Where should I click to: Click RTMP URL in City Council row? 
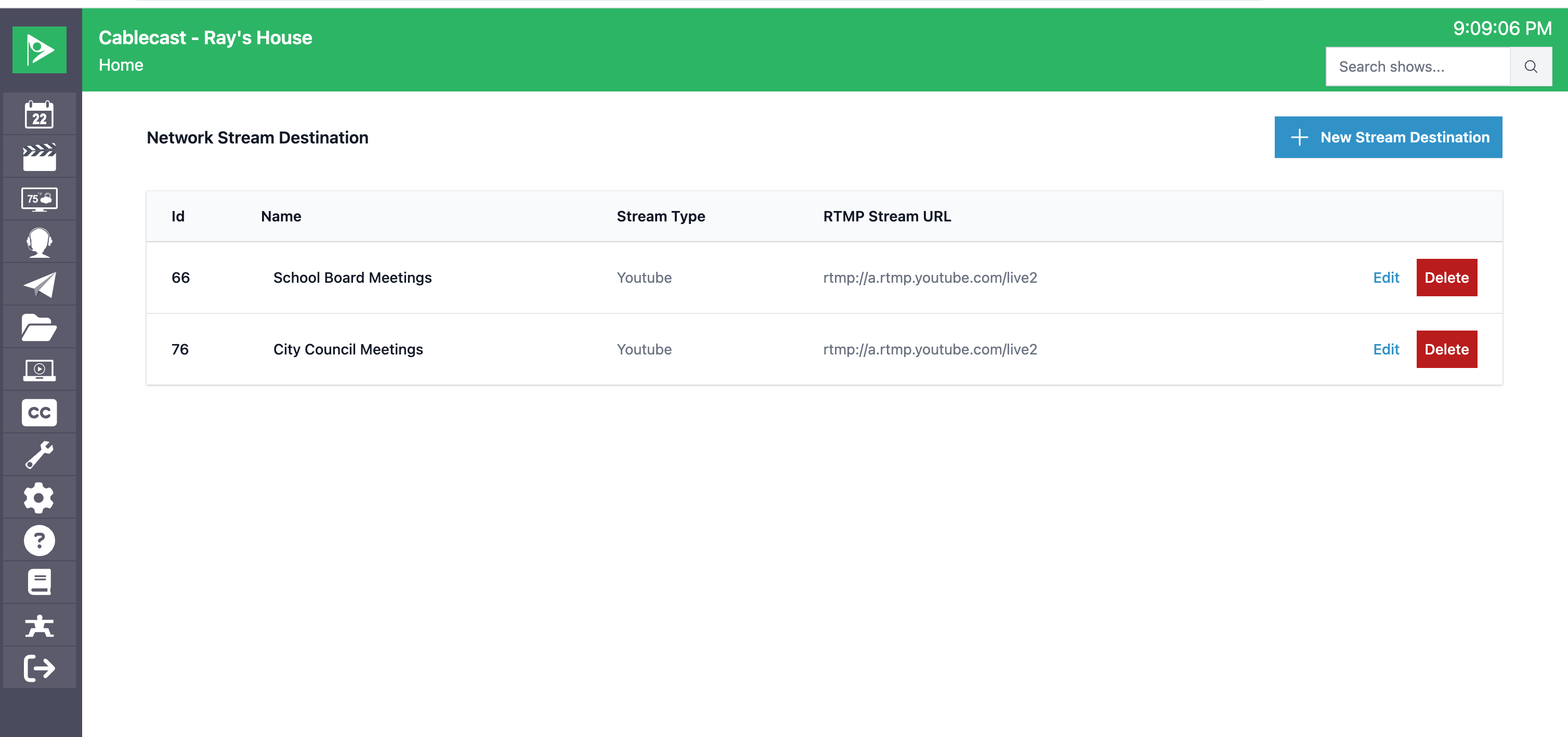tap(930, 349)
